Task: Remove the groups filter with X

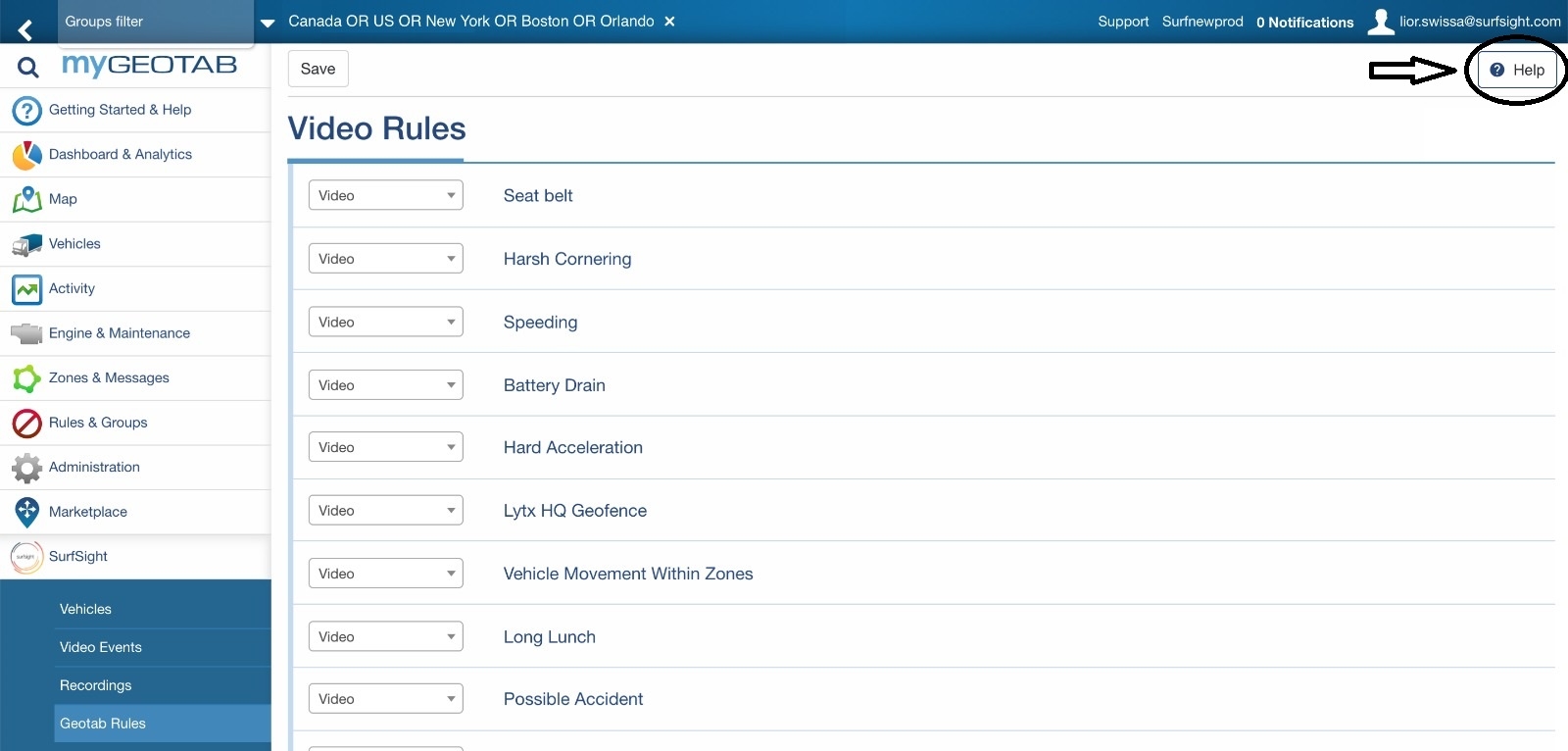Action: tap(669, 22)
